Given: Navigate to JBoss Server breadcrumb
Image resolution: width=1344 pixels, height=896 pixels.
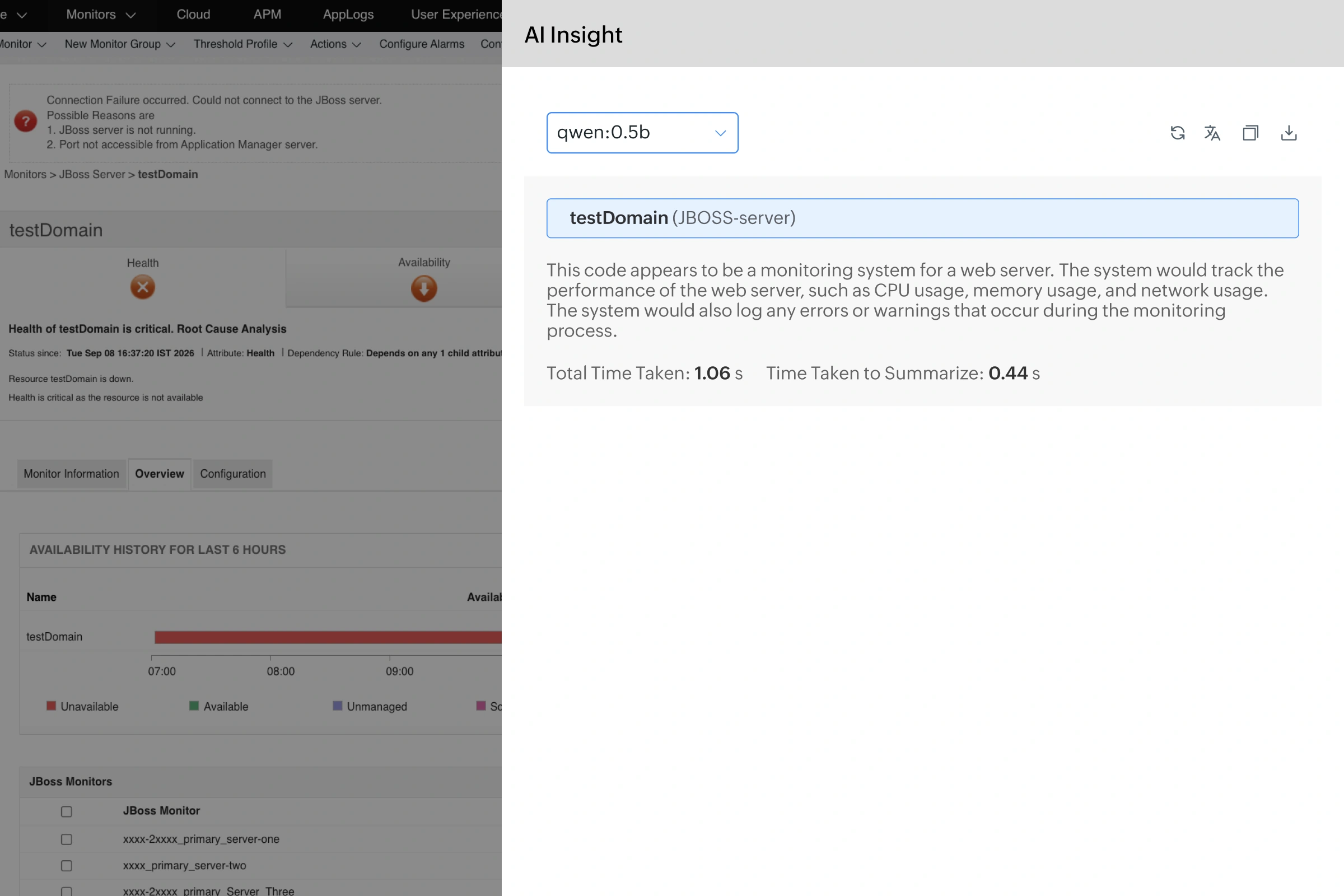Looking at the screenshot, I should coord(92,174).
